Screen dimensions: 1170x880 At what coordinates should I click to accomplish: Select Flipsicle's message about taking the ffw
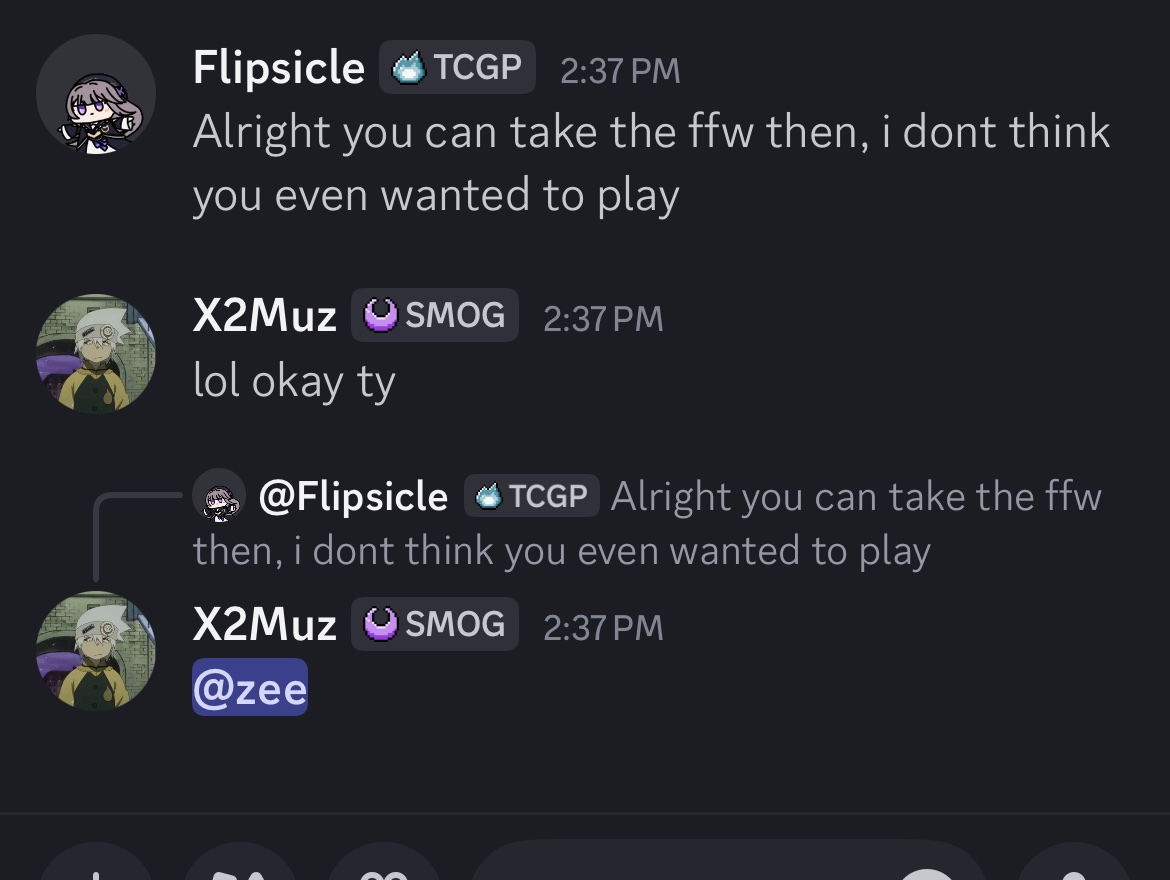coord(650,163)
